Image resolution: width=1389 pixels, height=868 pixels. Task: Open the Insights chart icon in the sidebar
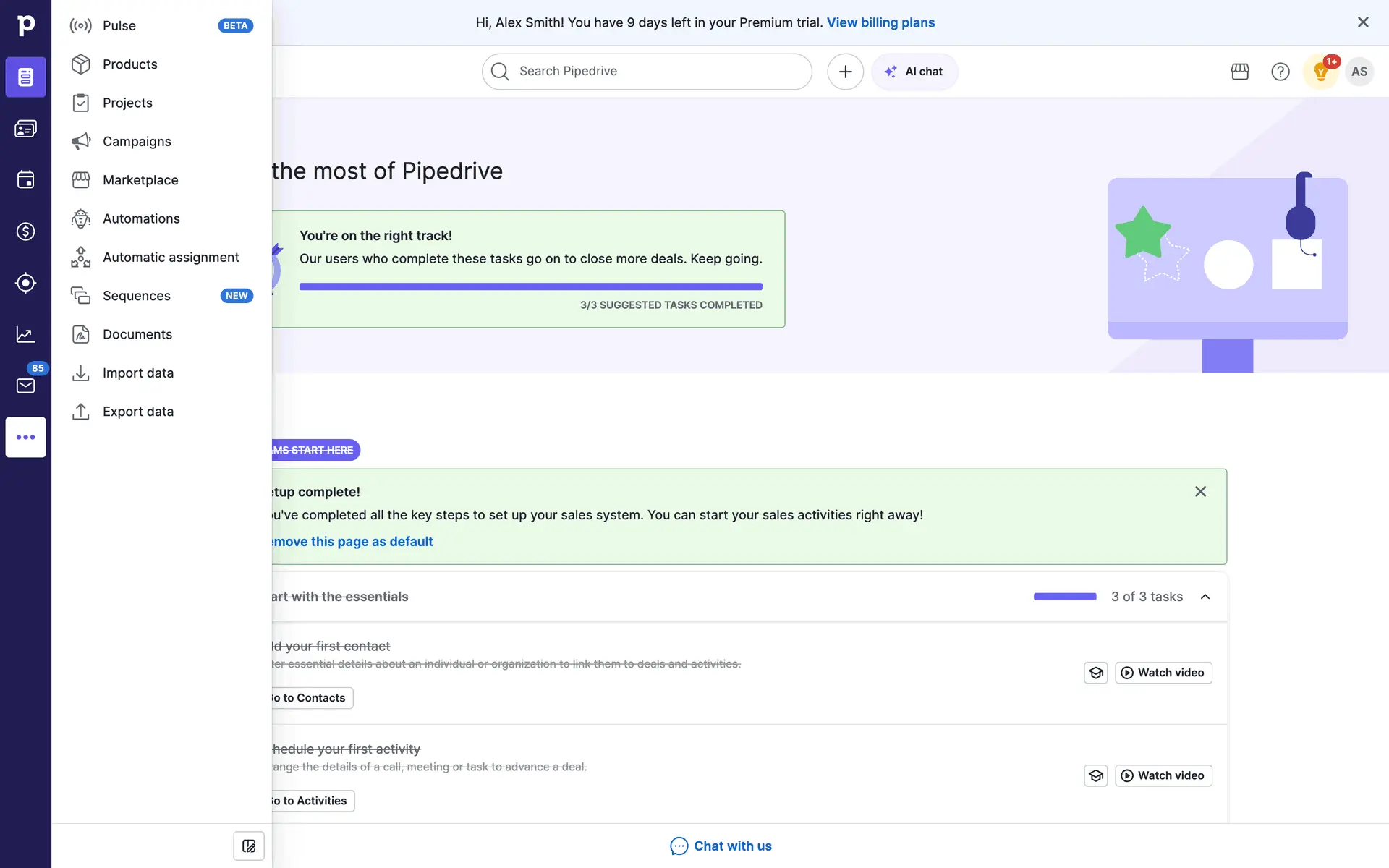(x=25, y=334)
